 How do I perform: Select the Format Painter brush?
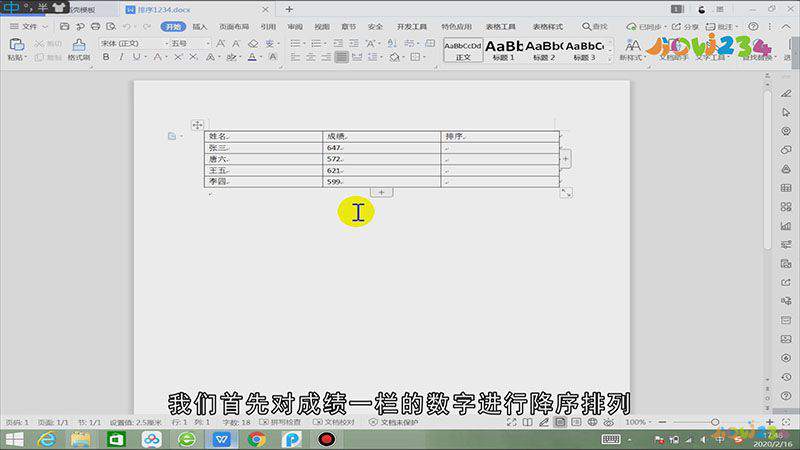point(79,45)
